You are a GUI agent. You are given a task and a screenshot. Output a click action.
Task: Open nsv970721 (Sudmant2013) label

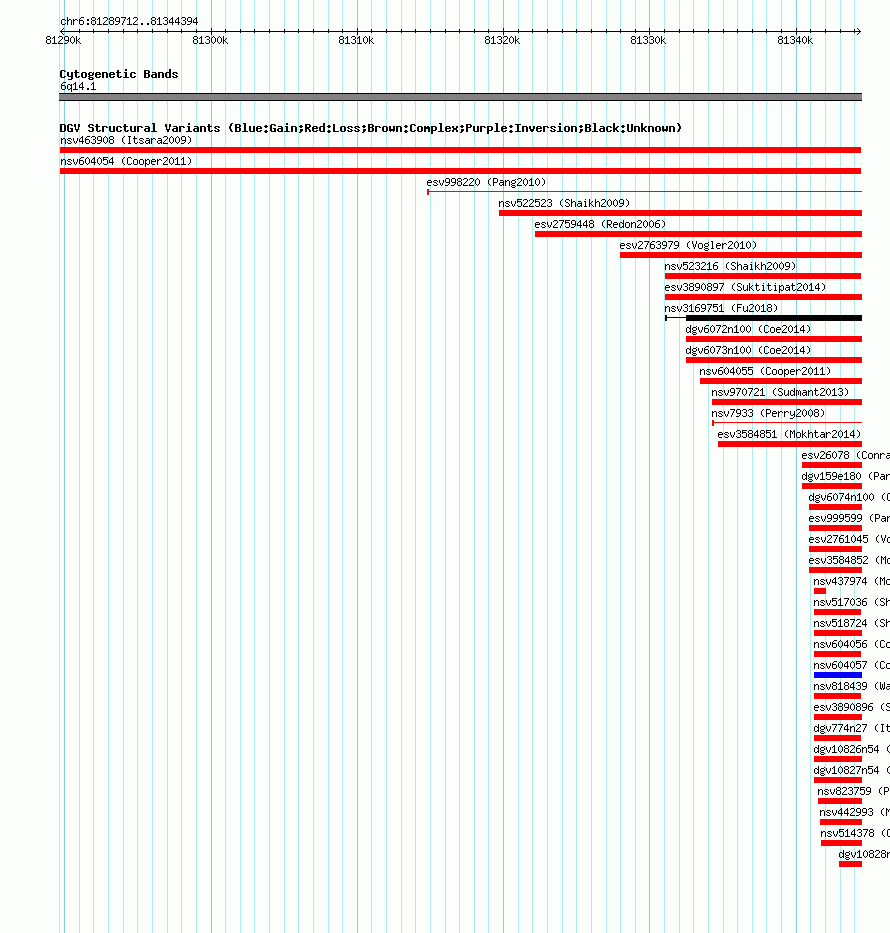coord(780,393)
